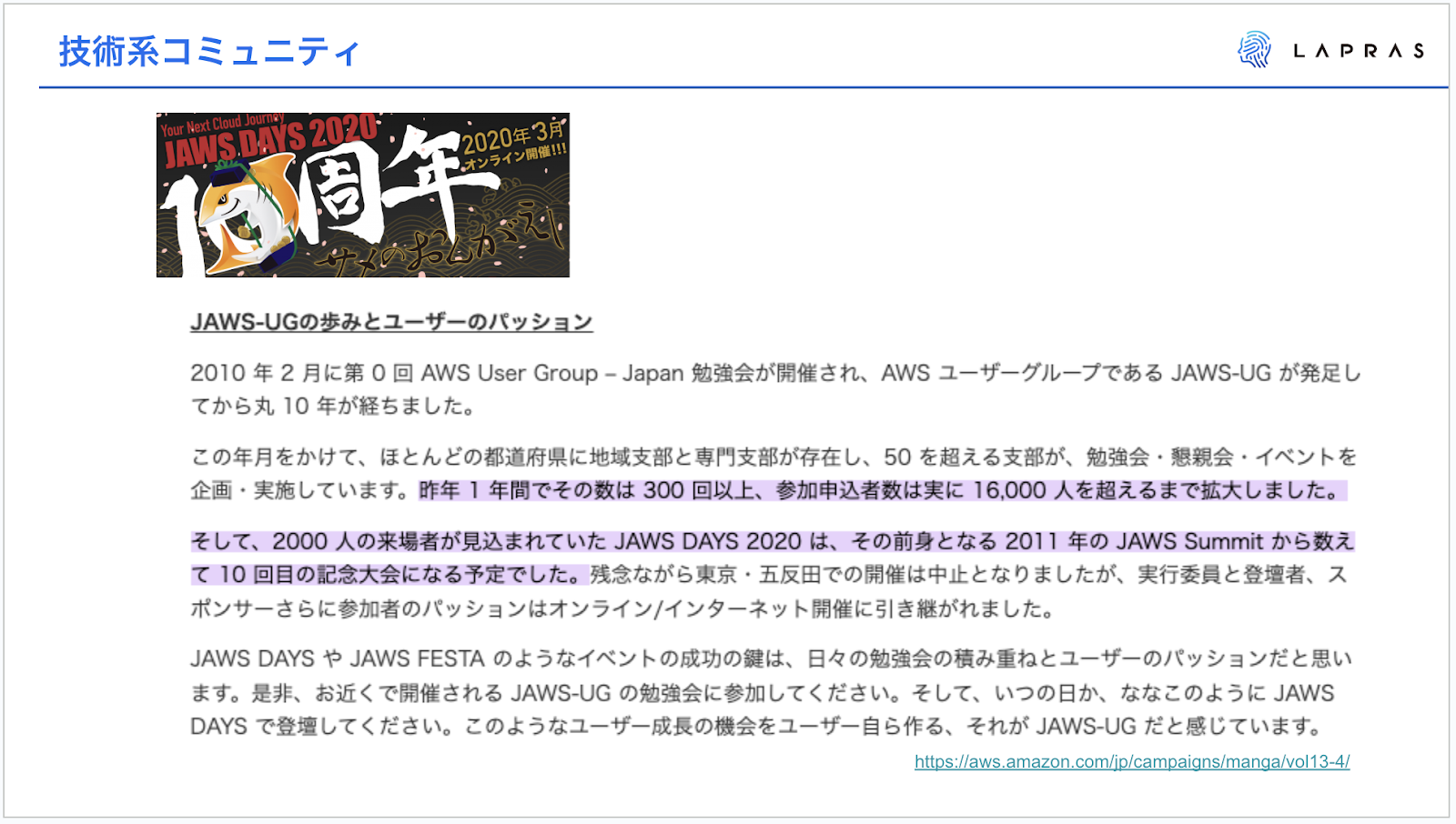Click the highlighted sentence 昨年 1 年間でその数は 300 回以上

882,490
